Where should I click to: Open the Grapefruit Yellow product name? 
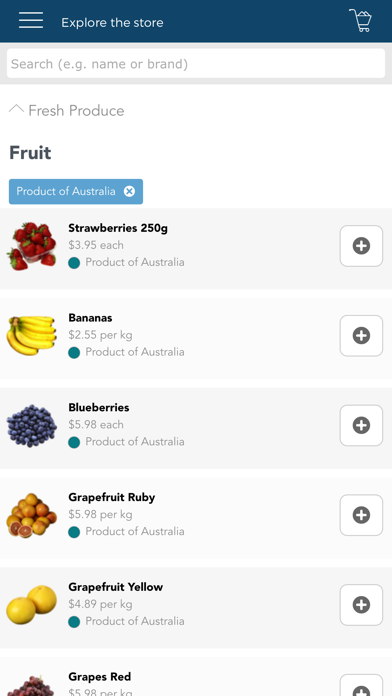pyautogui.click(x=115, y=587)
